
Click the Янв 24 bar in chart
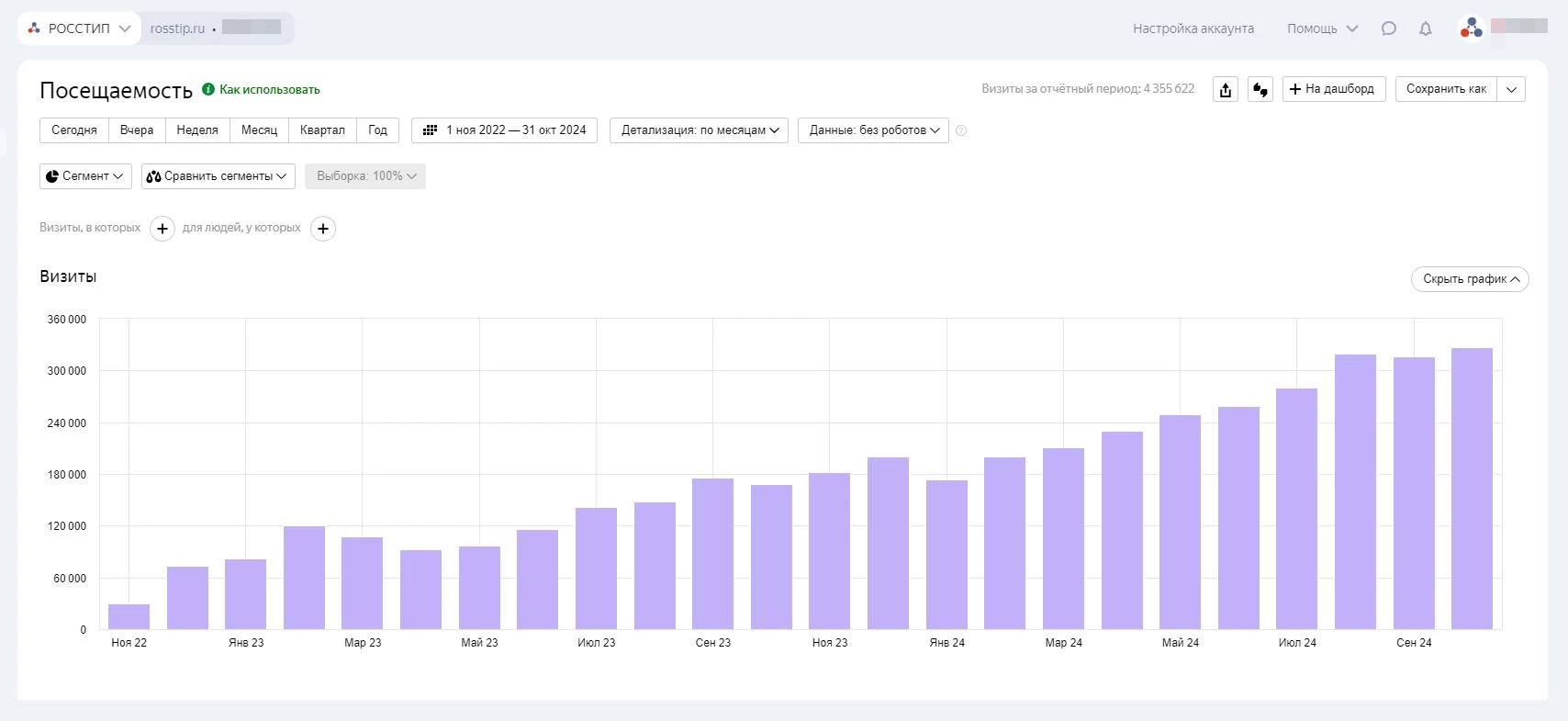click(x=946, y=555)
